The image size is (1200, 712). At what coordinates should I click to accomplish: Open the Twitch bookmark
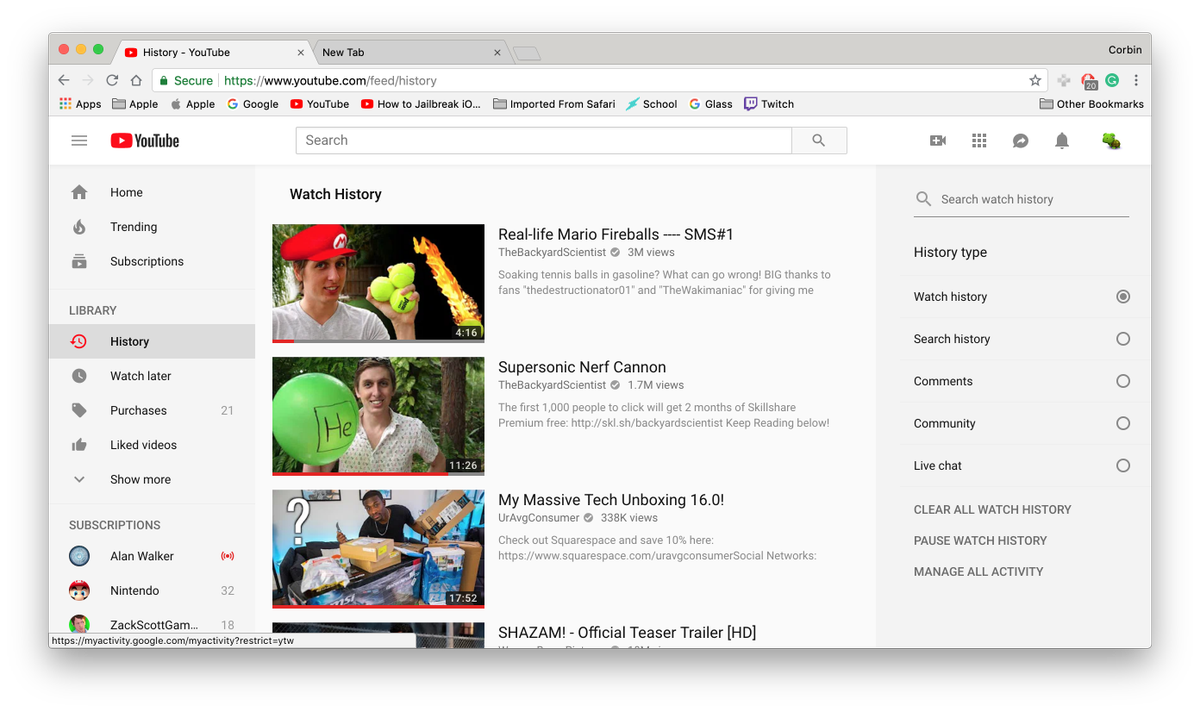point(769,103)
